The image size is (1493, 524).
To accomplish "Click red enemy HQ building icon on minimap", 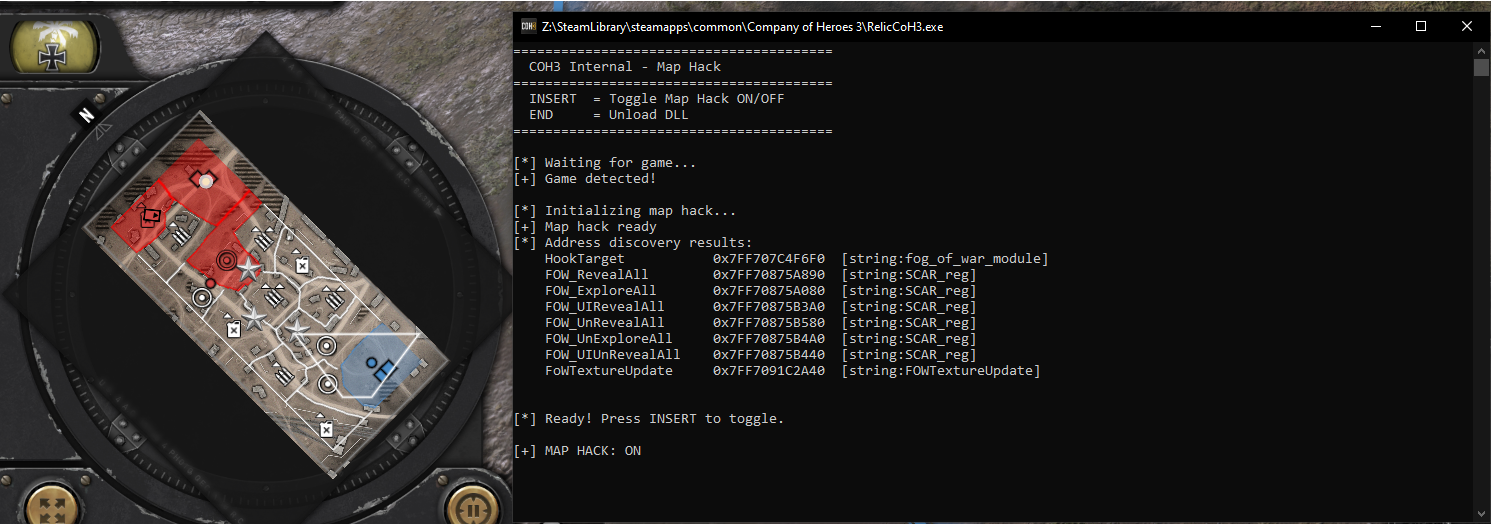I will [x=150, y=215].
